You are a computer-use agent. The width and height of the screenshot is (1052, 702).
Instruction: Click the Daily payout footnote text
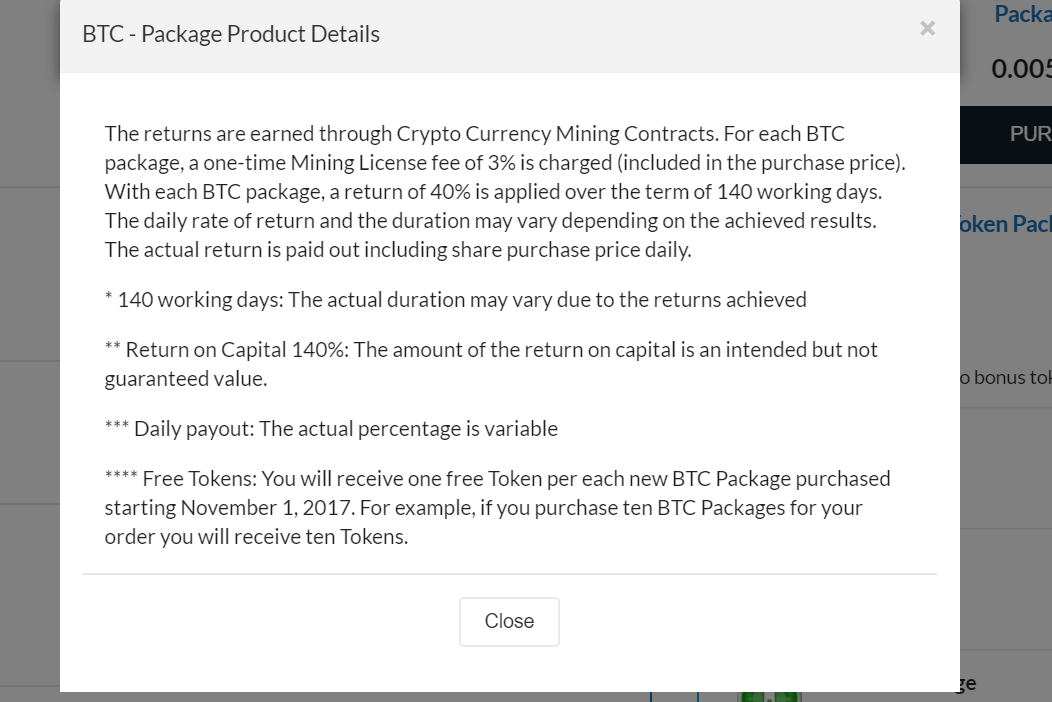click(x=330, y=428)
